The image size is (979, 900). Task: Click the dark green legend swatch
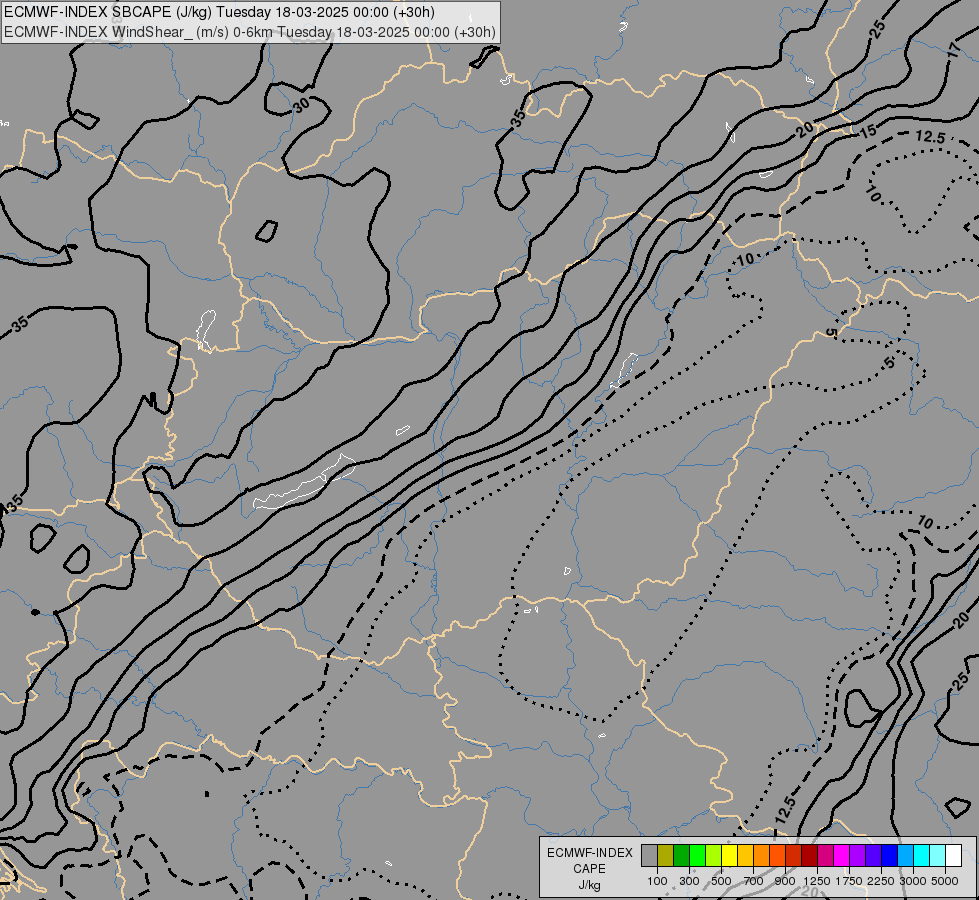682,856
